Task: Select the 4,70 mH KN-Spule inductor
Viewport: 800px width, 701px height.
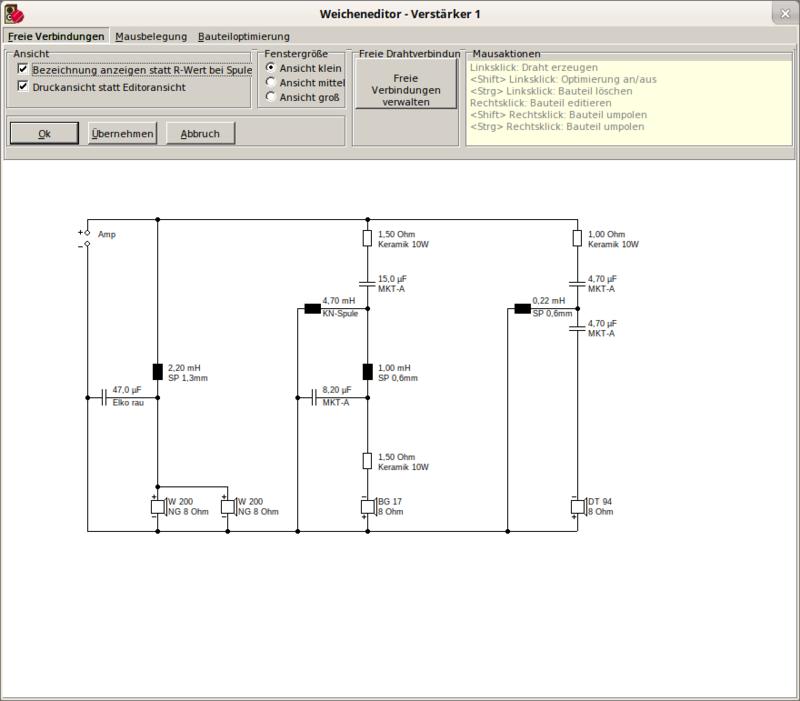Action: (x=312, y=308)
